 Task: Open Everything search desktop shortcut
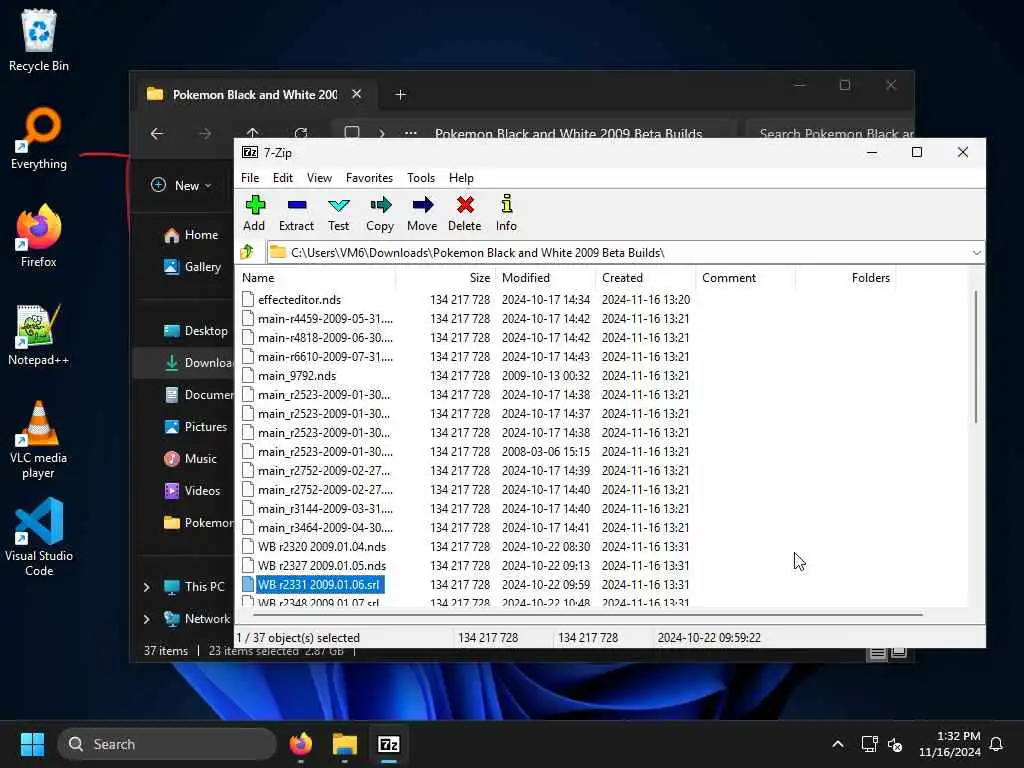click(x=39, y=139)
